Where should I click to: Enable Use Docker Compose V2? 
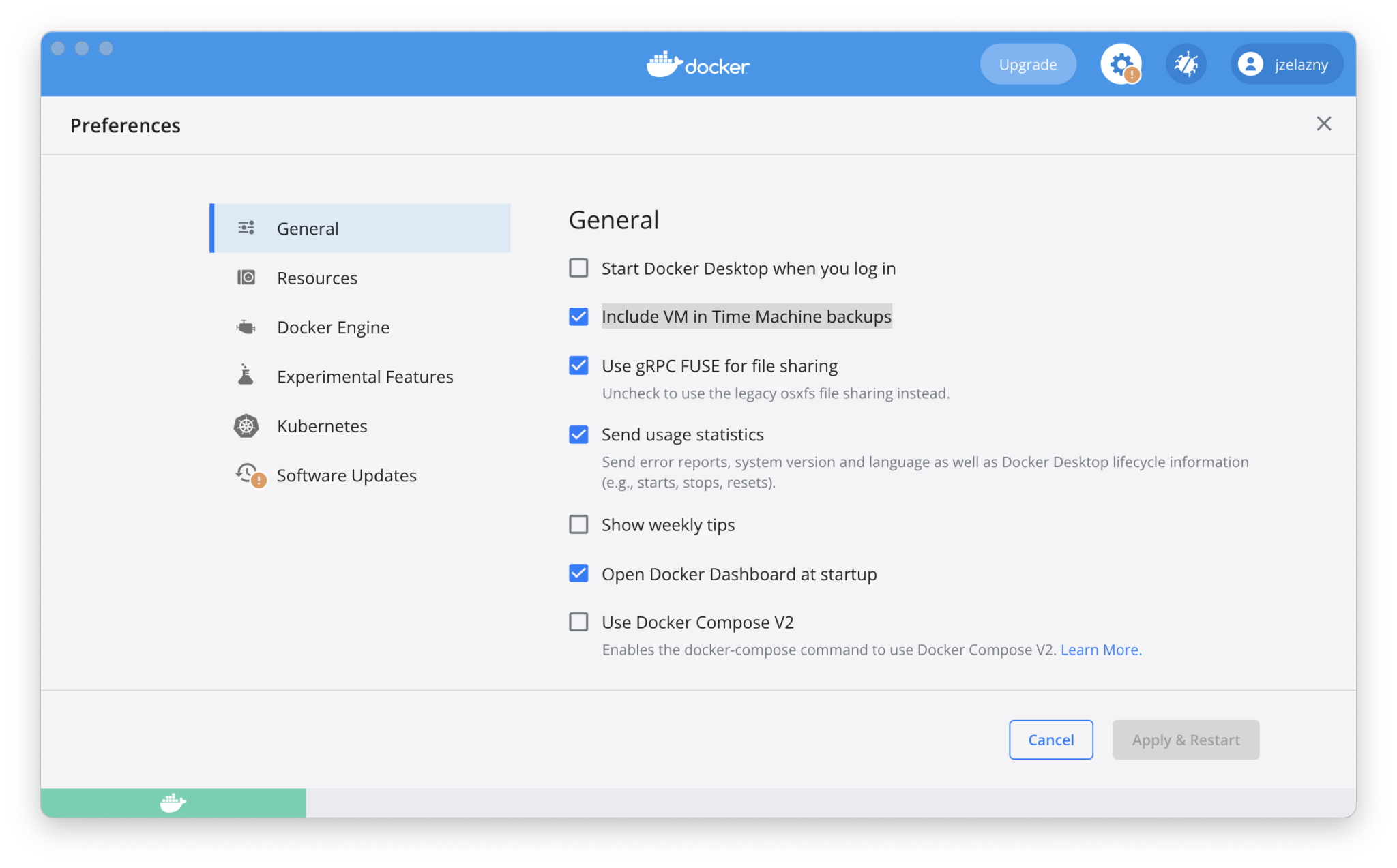(578, 621)
